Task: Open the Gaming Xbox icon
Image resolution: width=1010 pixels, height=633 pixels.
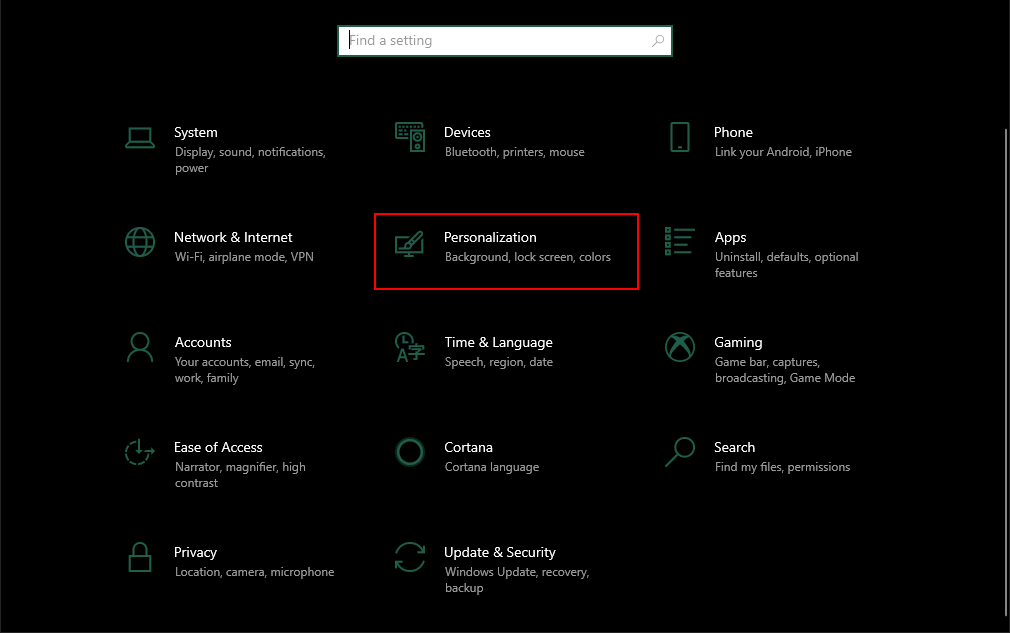Action: tap(680, 347)
